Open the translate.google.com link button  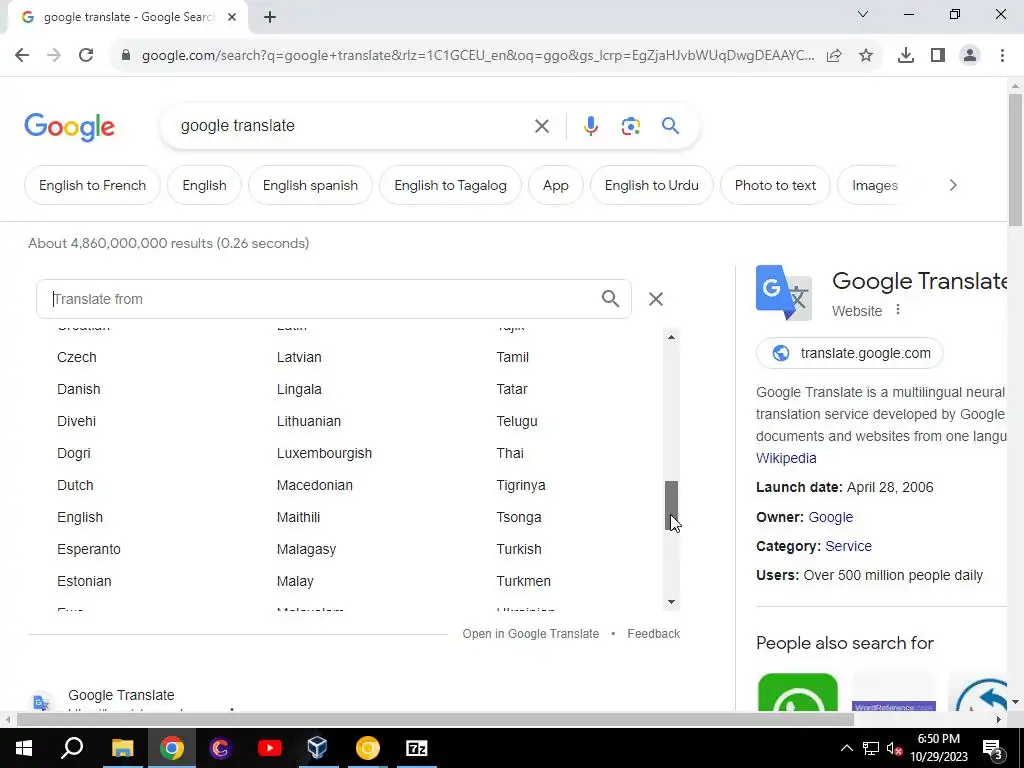(849, 353)
